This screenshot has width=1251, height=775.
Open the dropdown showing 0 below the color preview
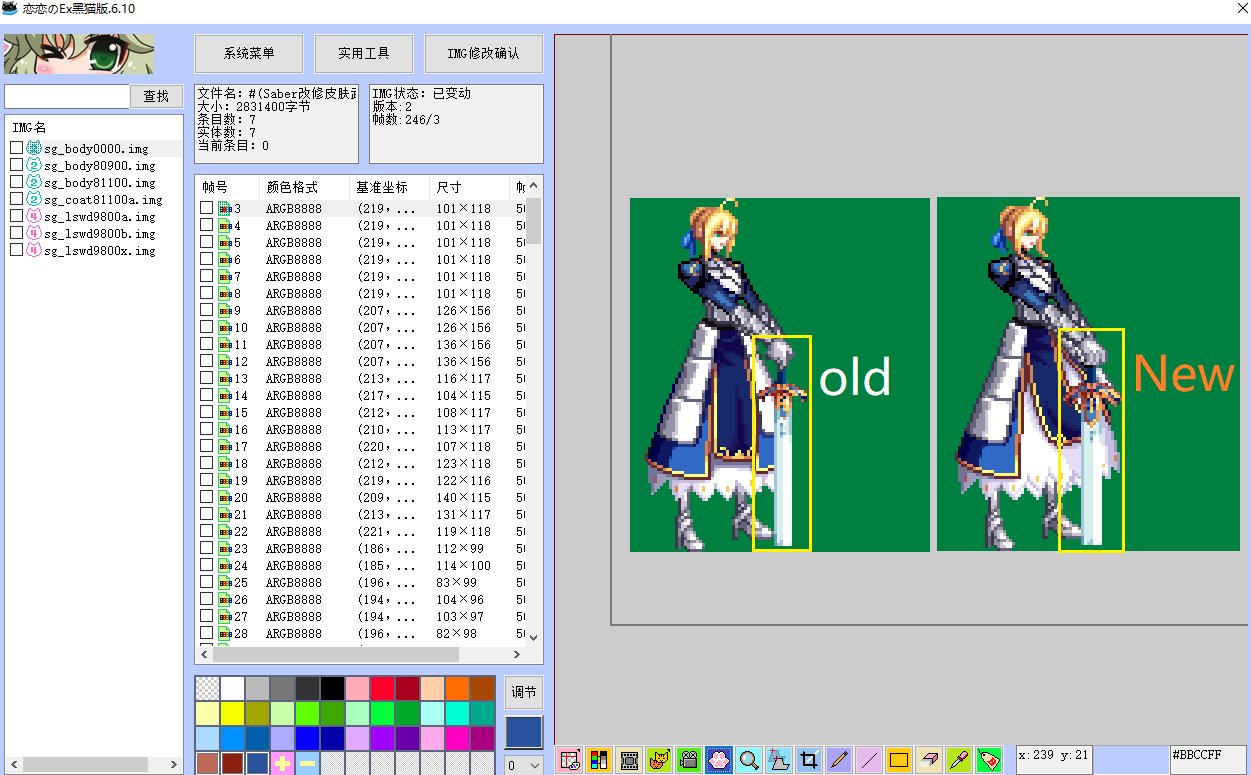pos(524,765)
